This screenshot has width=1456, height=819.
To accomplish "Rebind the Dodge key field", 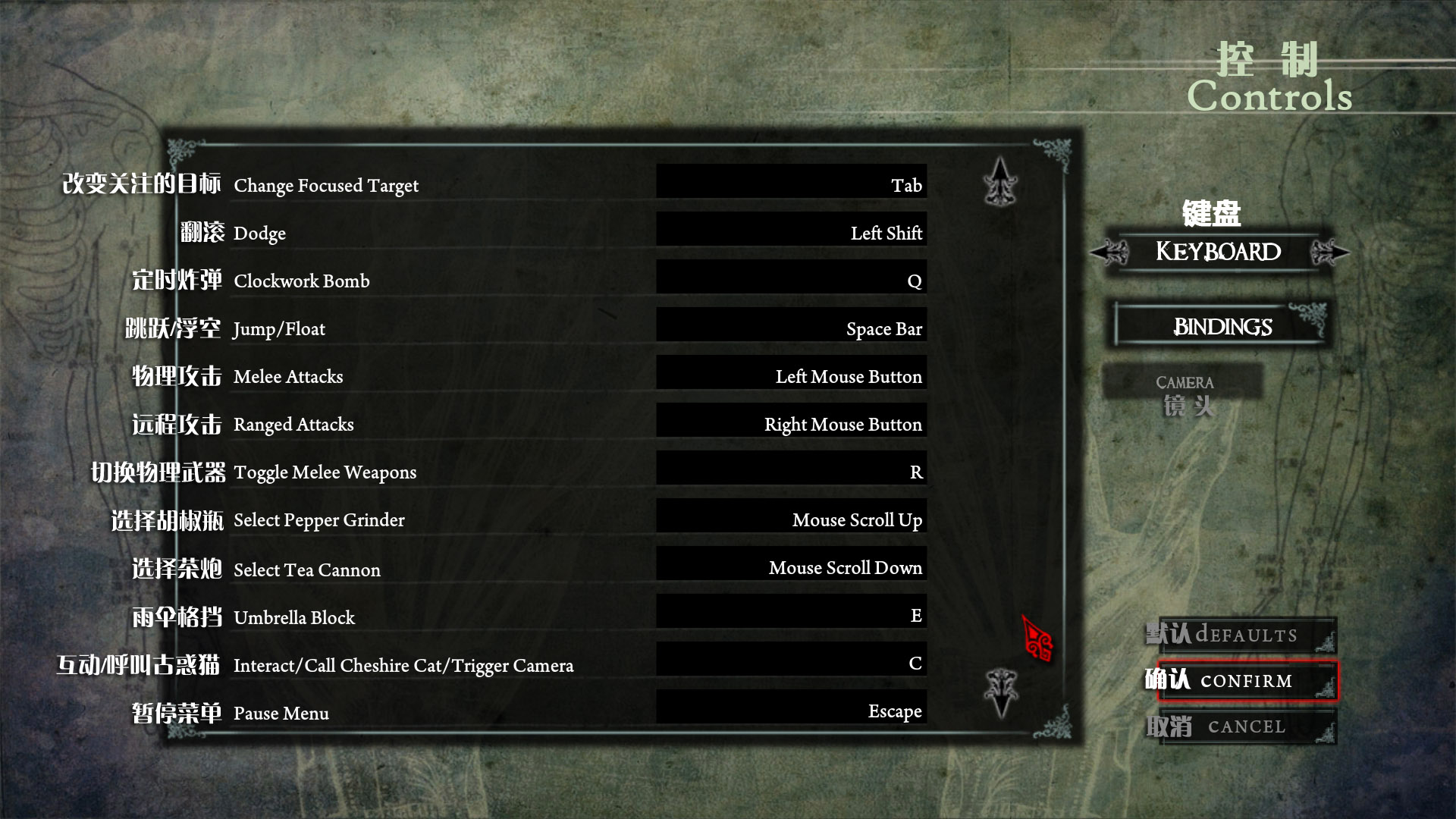I will 791,230.
